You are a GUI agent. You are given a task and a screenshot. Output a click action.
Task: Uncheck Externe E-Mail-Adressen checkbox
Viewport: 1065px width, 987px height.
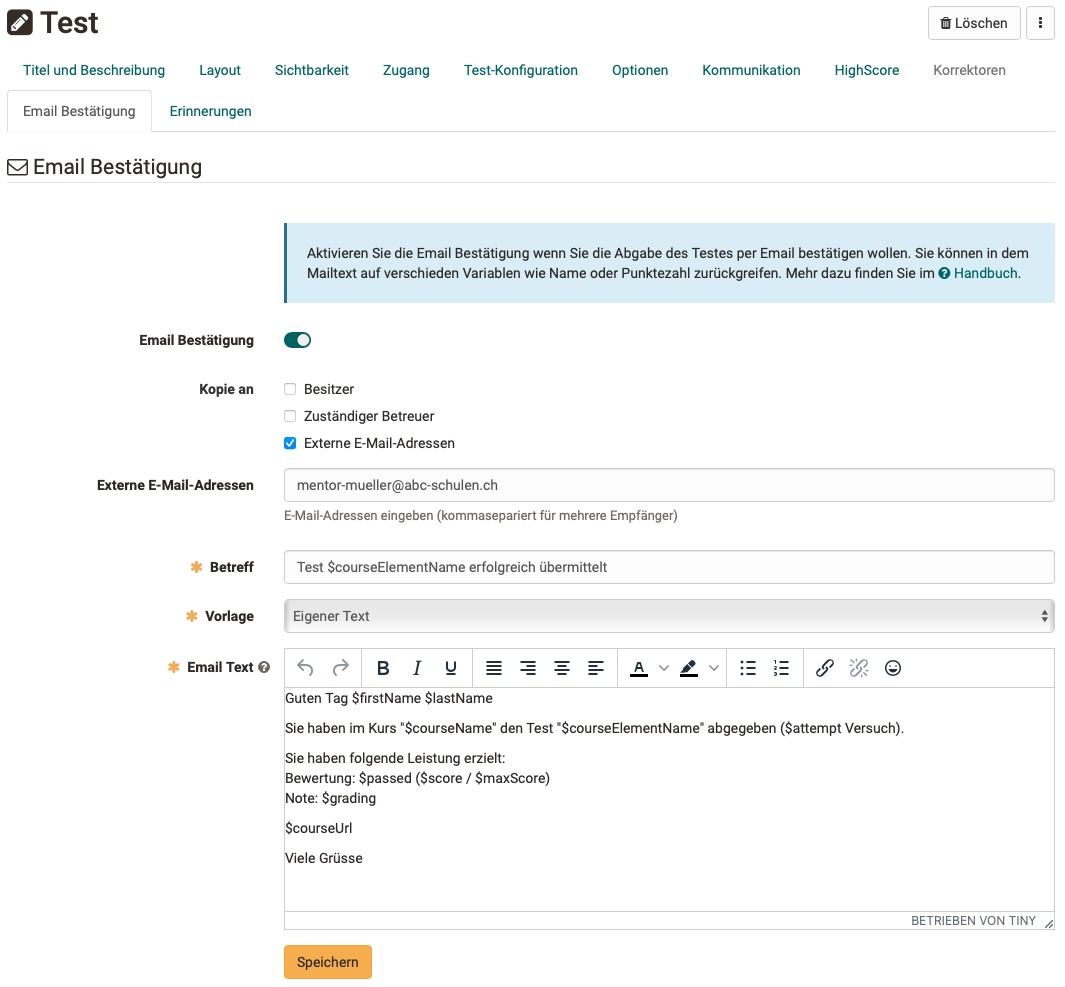pos(290,443)
